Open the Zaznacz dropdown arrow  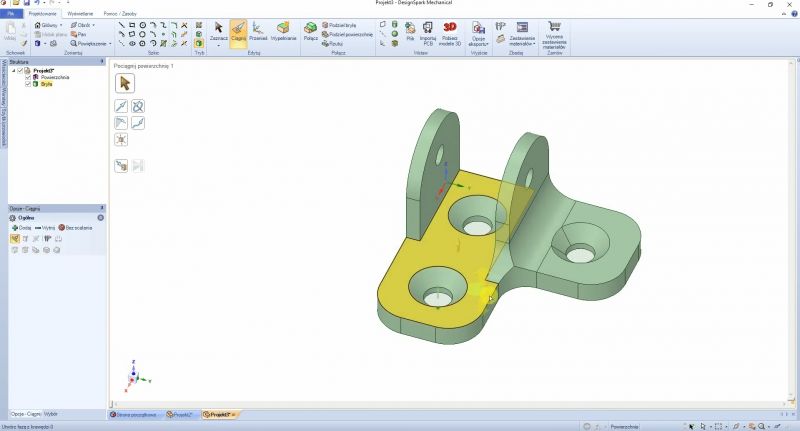pyautogui.click(x=218, y=45)
